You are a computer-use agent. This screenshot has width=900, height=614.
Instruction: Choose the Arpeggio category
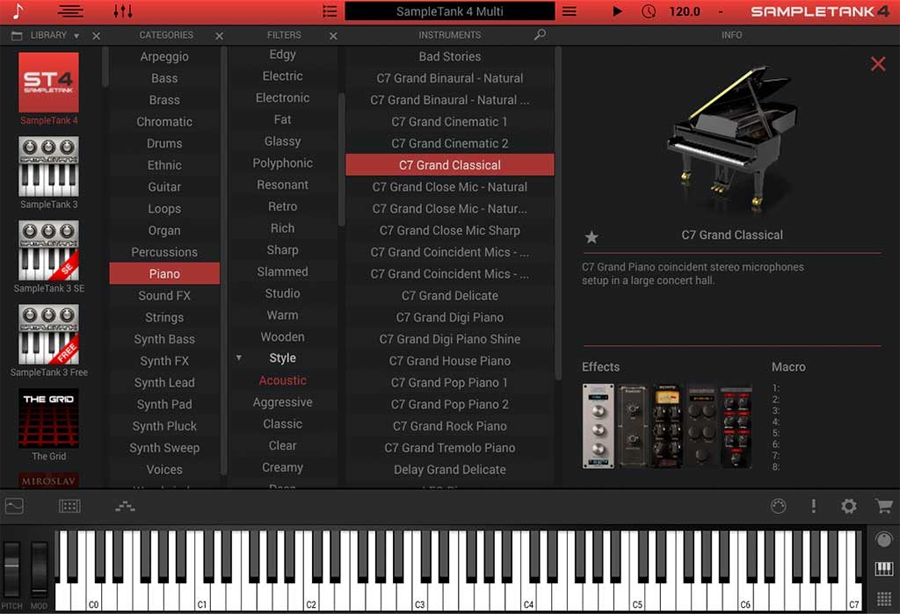[165, 56]
